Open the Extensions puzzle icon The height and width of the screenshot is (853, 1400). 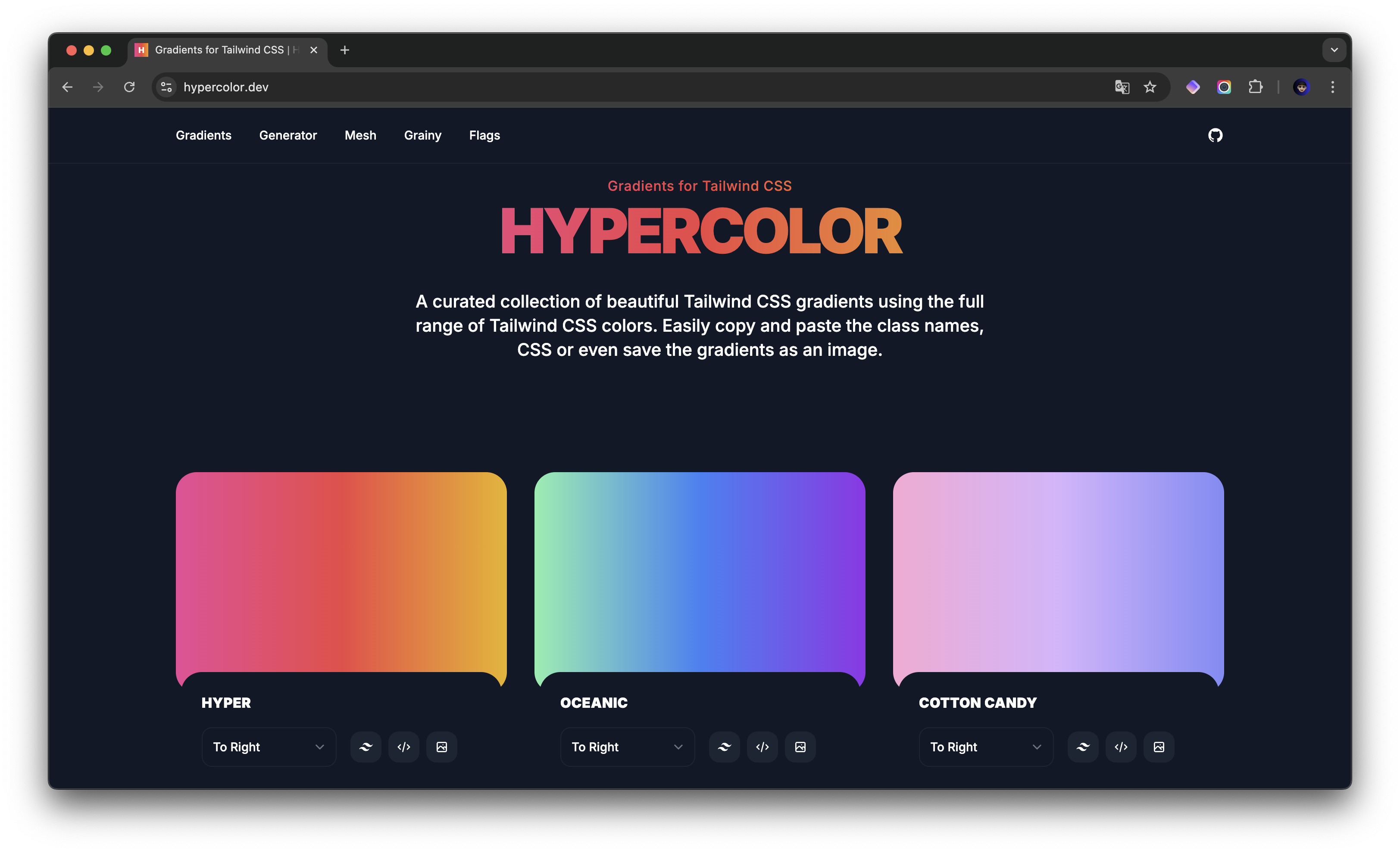point(1255,87)
